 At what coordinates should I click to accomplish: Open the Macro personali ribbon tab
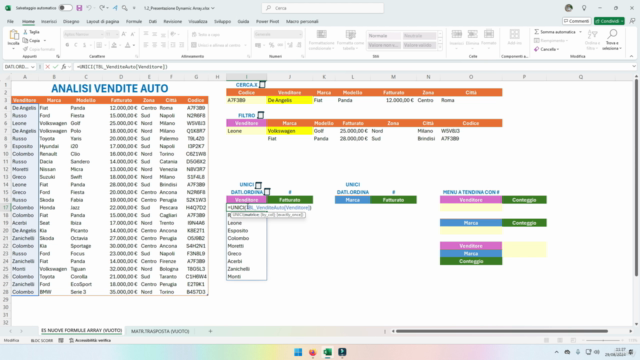[302, 21]
